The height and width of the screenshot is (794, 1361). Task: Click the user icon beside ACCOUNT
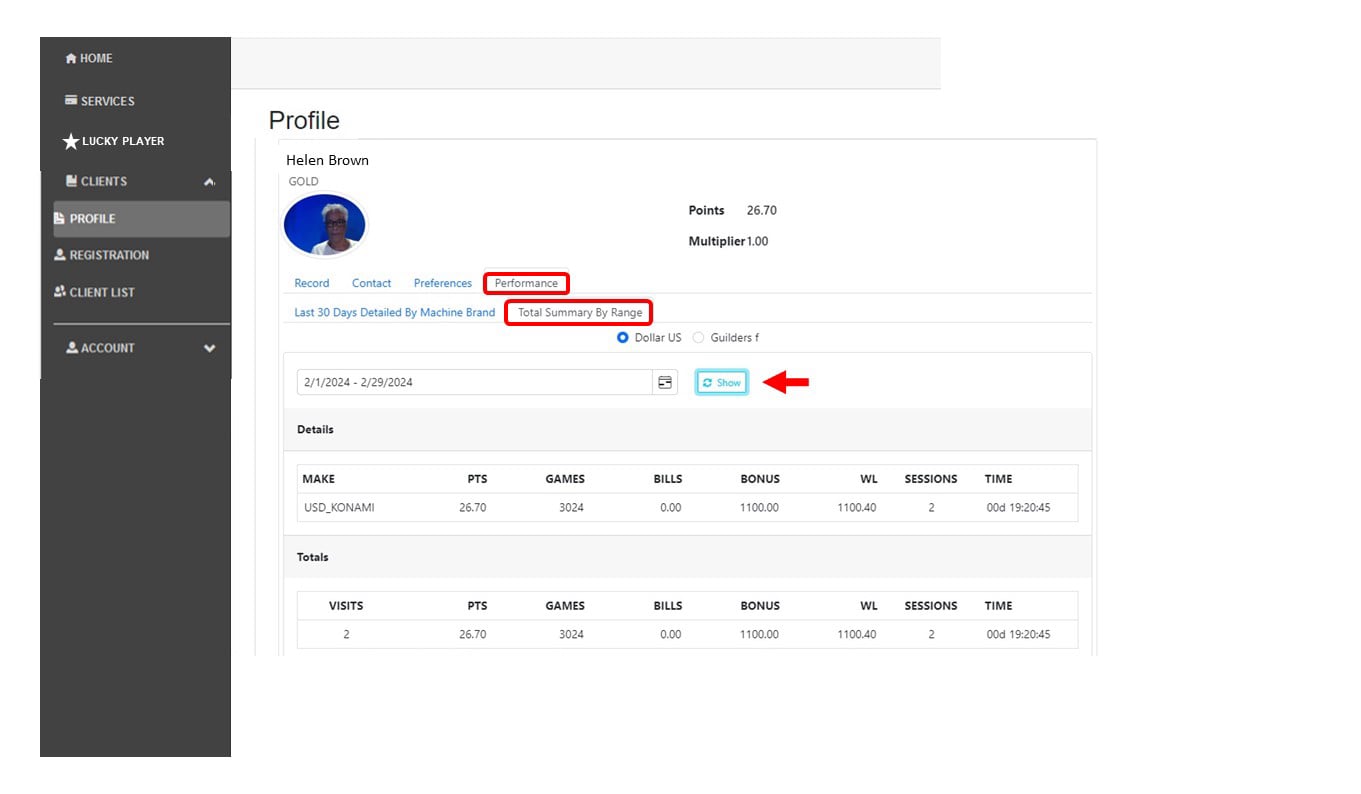click(x=72, y=348)
